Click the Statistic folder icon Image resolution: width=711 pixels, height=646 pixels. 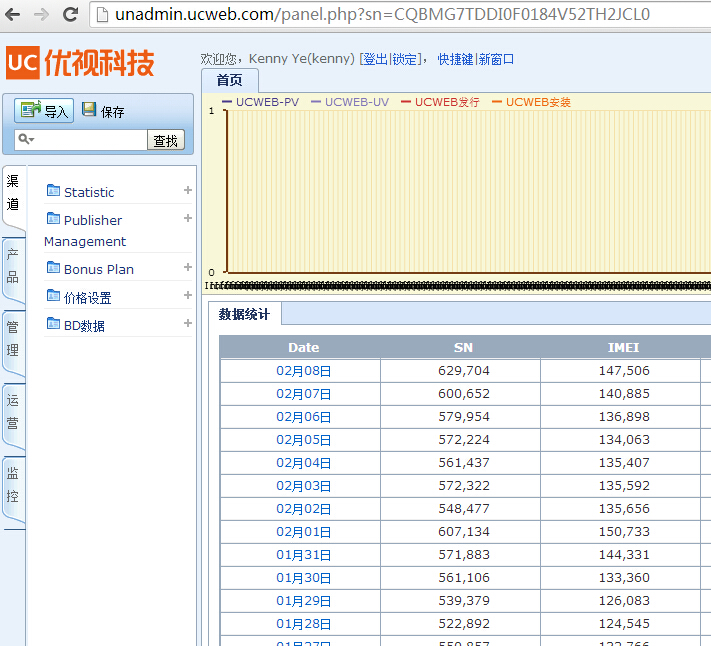[x=53, y=190]
